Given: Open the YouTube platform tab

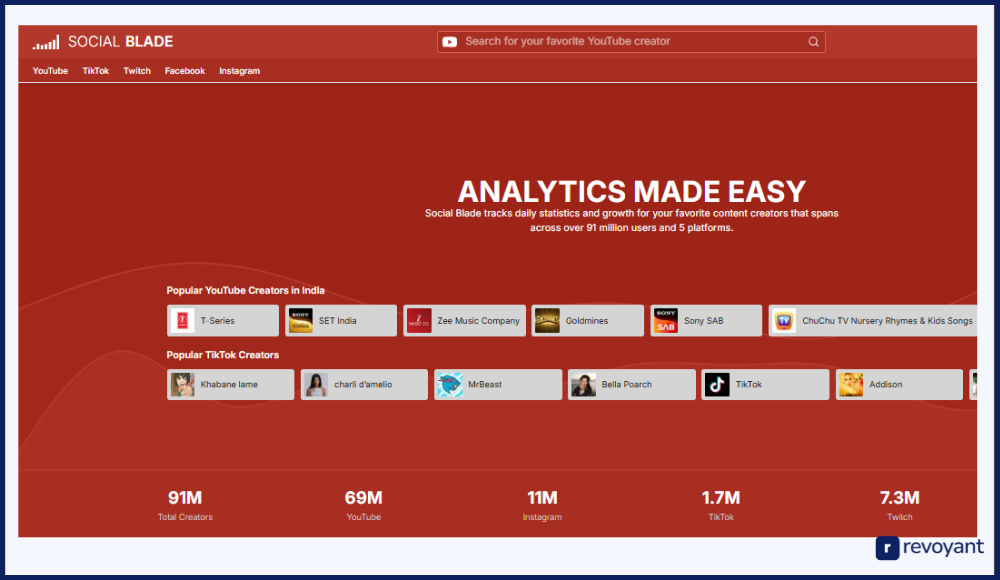Looking at the screenshot, I should pos(50,71).
